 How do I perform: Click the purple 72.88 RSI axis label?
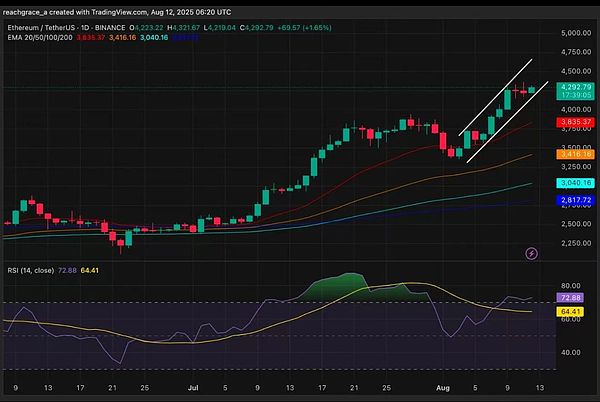[x=571, y=299]
